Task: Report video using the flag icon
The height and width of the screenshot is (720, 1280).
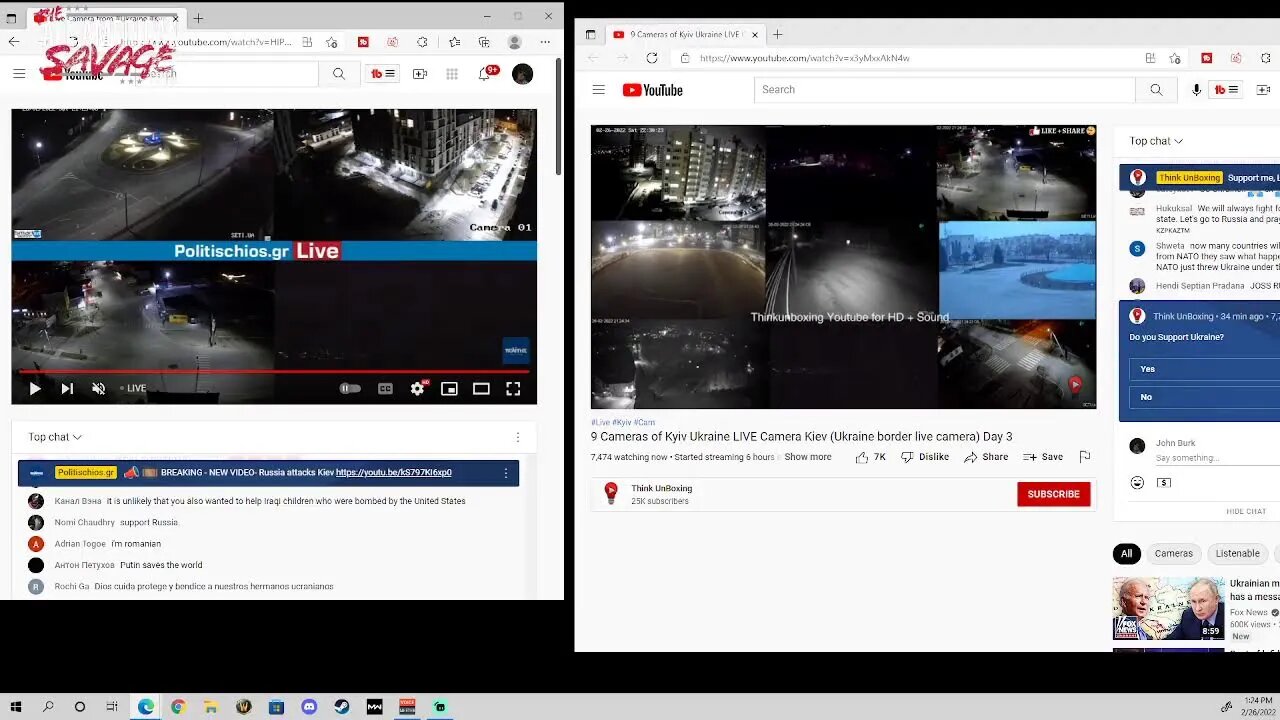Action: (1085, 457)
